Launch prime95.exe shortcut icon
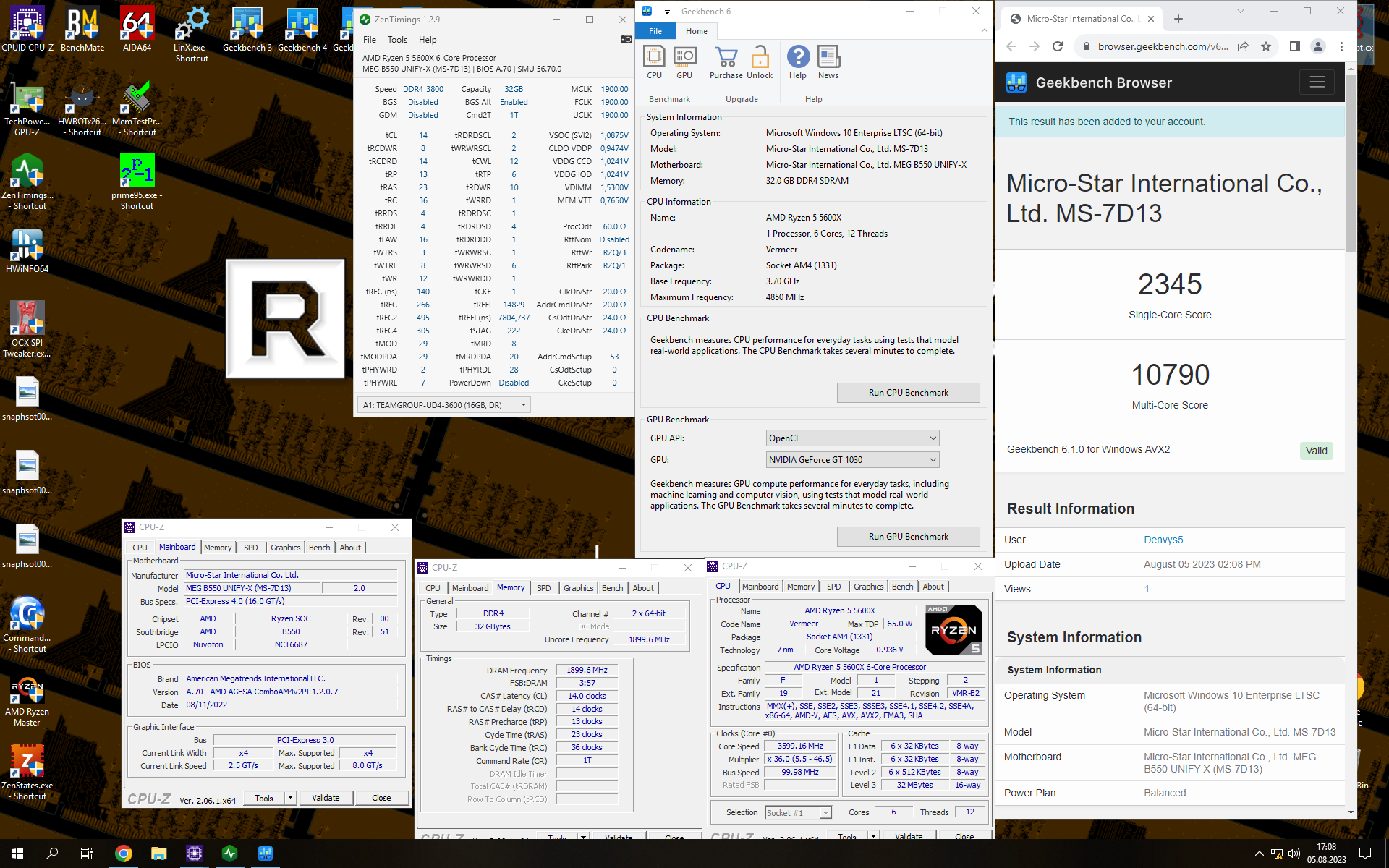 (137, 182)
